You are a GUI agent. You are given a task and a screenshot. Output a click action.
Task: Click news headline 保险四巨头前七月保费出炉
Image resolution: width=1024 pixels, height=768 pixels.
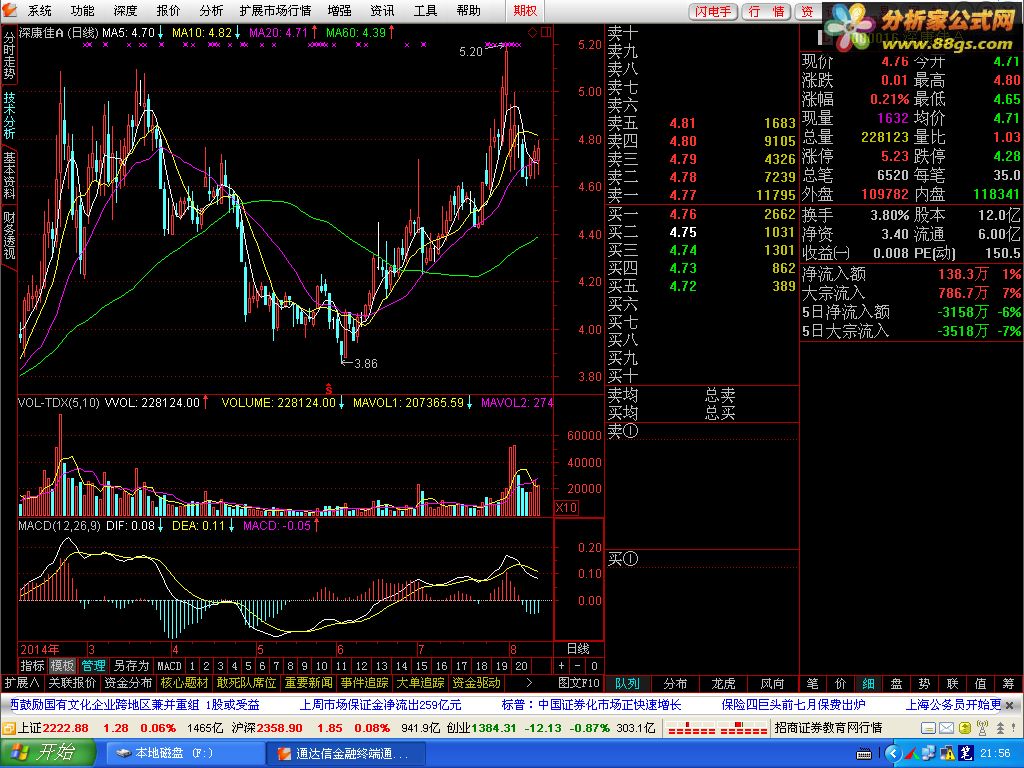793,705
